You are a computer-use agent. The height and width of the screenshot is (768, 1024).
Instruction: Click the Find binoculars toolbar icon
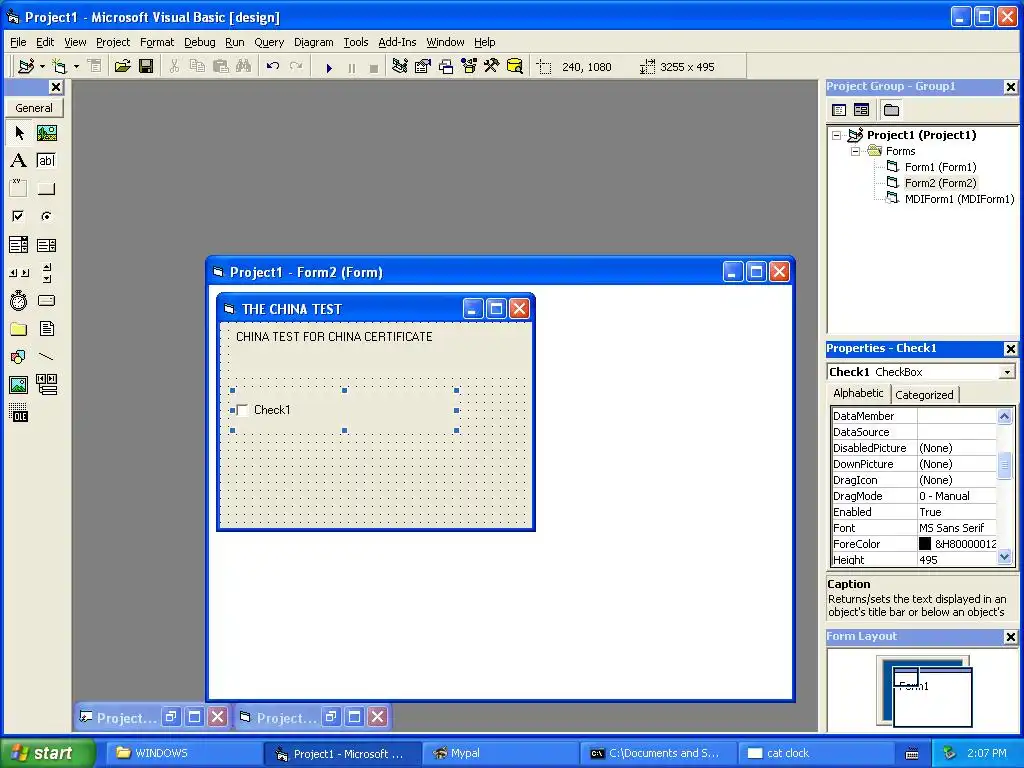[243, 67]
